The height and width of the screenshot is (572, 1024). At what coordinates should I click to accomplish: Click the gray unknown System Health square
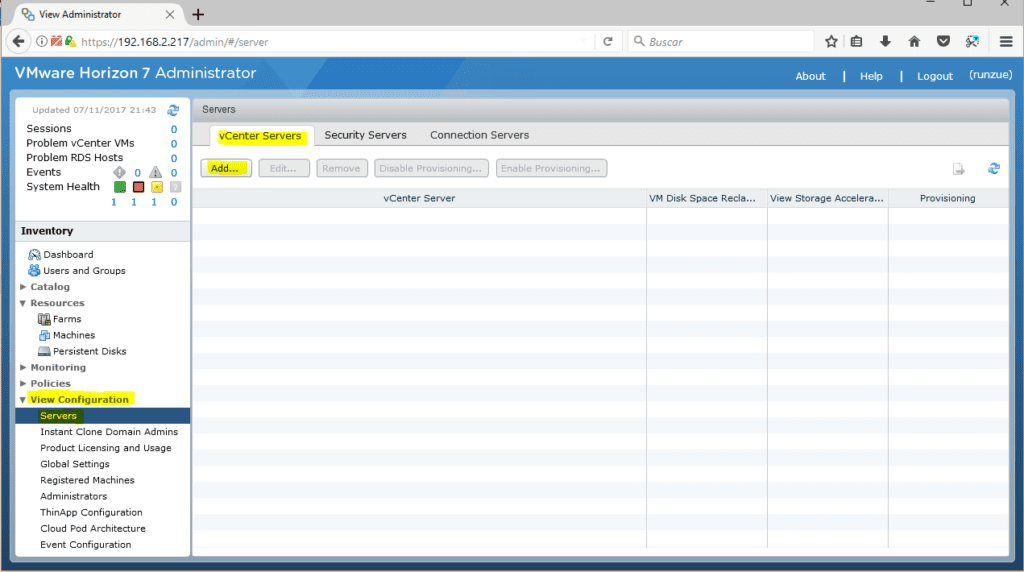click(175, 187)
